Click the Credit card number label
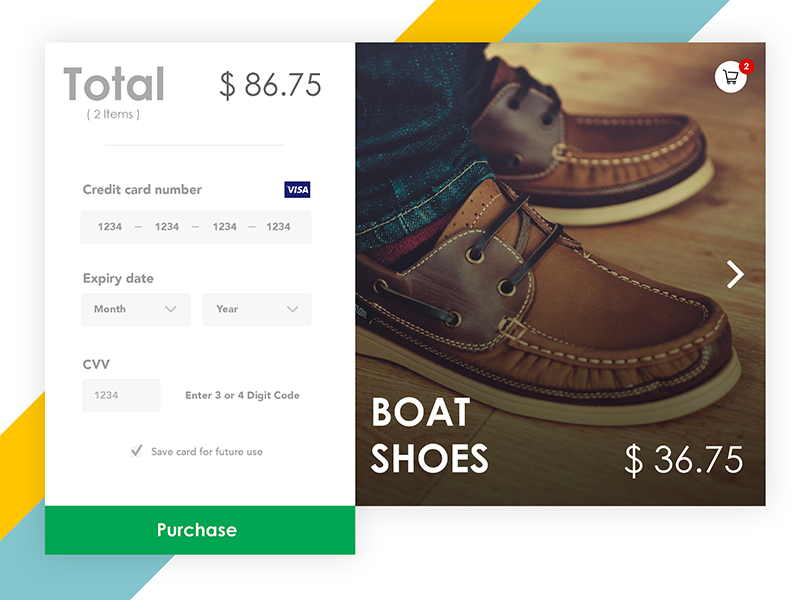800x600 pixels. (x=142, y=190)
